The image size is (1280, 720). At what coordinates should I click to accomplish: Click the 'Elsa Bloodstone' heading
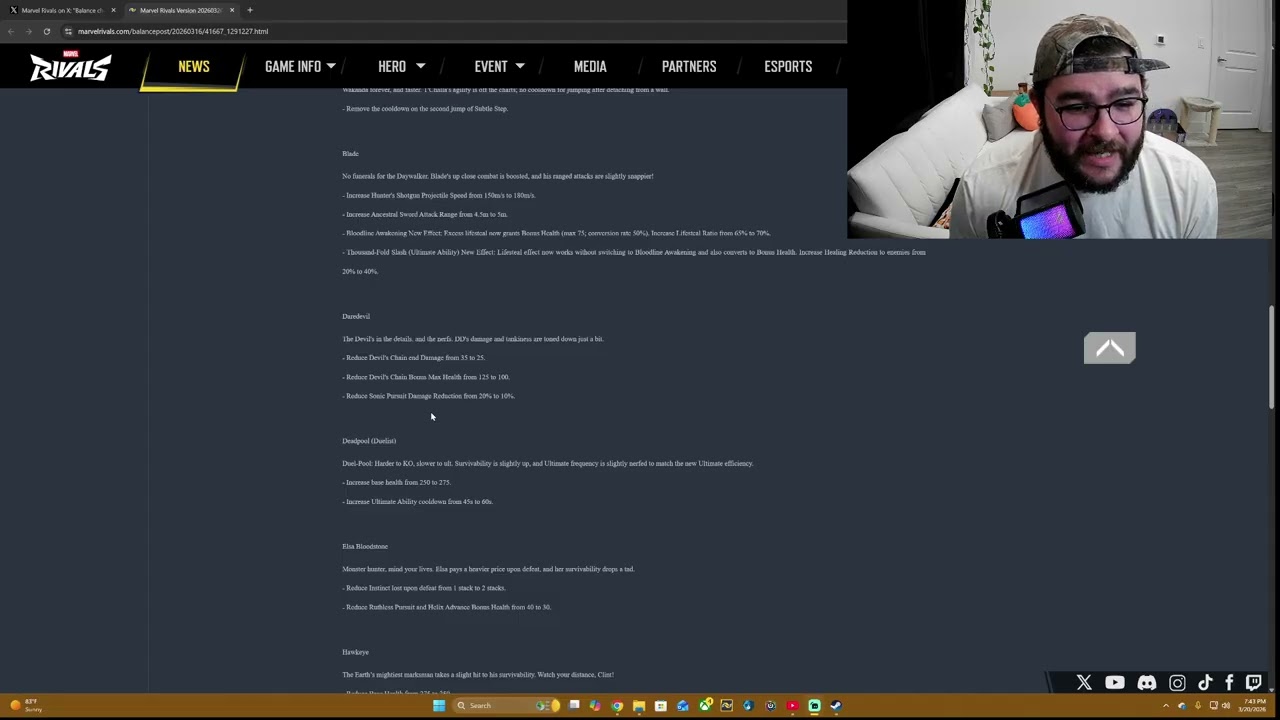click(x=365, y=547)
